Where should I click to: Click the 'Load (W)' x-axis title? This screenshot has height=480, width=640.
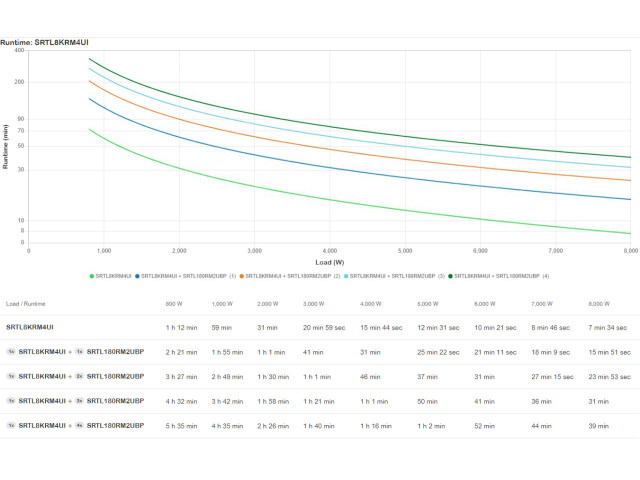(x=330, y=262)
